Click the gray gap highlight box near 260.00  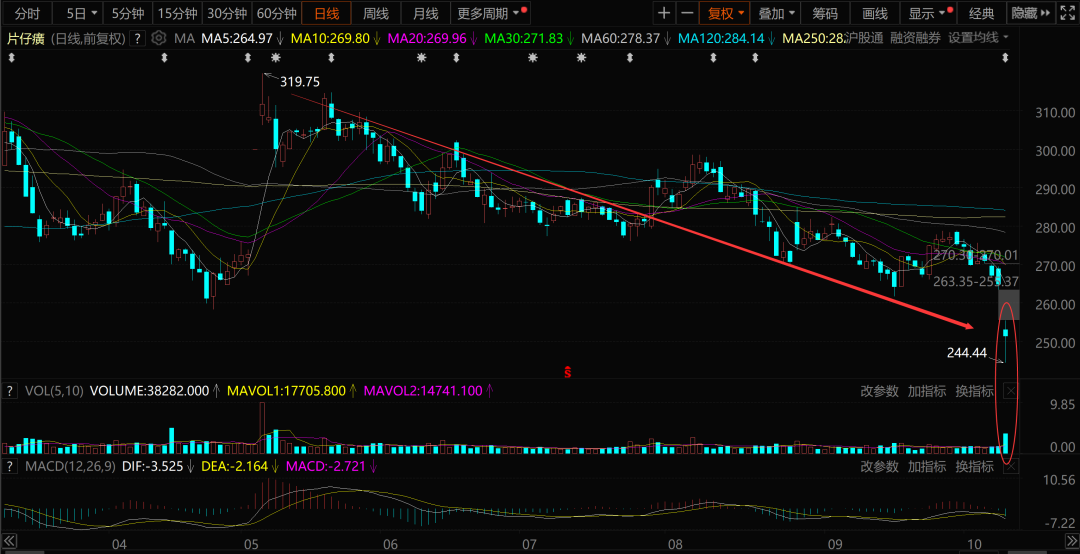pyautogui.click(x=1008, y=305)
